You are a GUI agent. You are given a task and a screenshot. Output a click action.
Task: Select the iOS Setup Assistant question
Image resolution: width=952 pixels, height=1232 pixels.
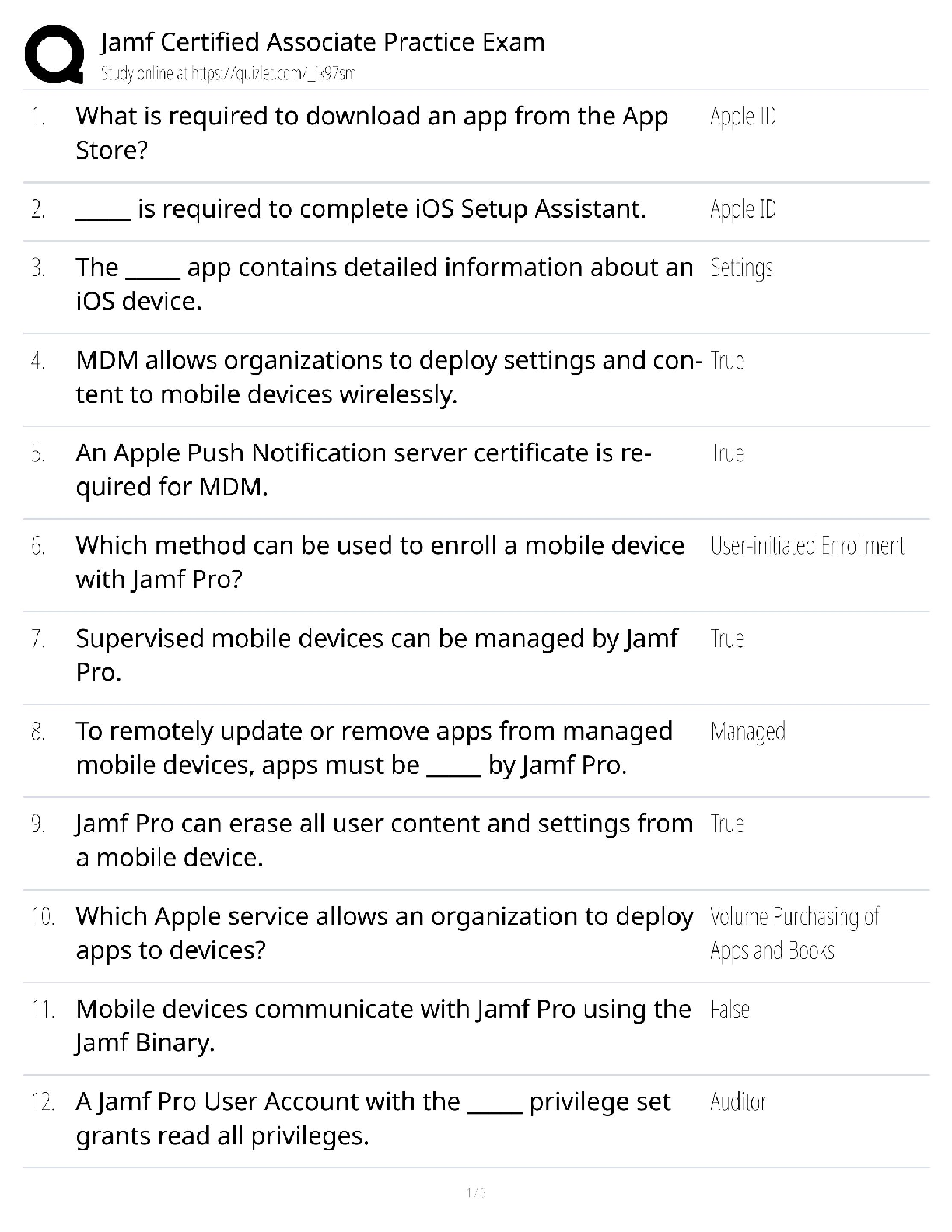click(360, 209)
